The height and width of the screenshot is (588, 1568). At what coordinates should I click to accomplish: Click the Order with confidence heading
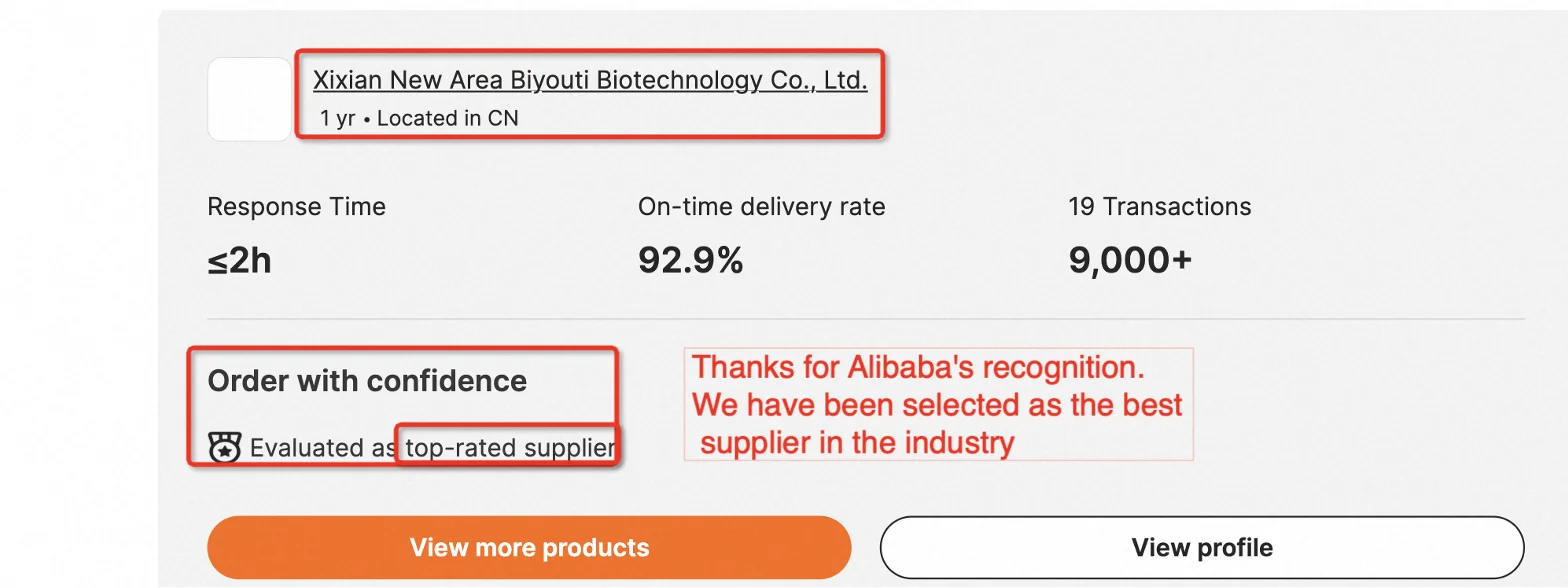[x=367, y=381]
